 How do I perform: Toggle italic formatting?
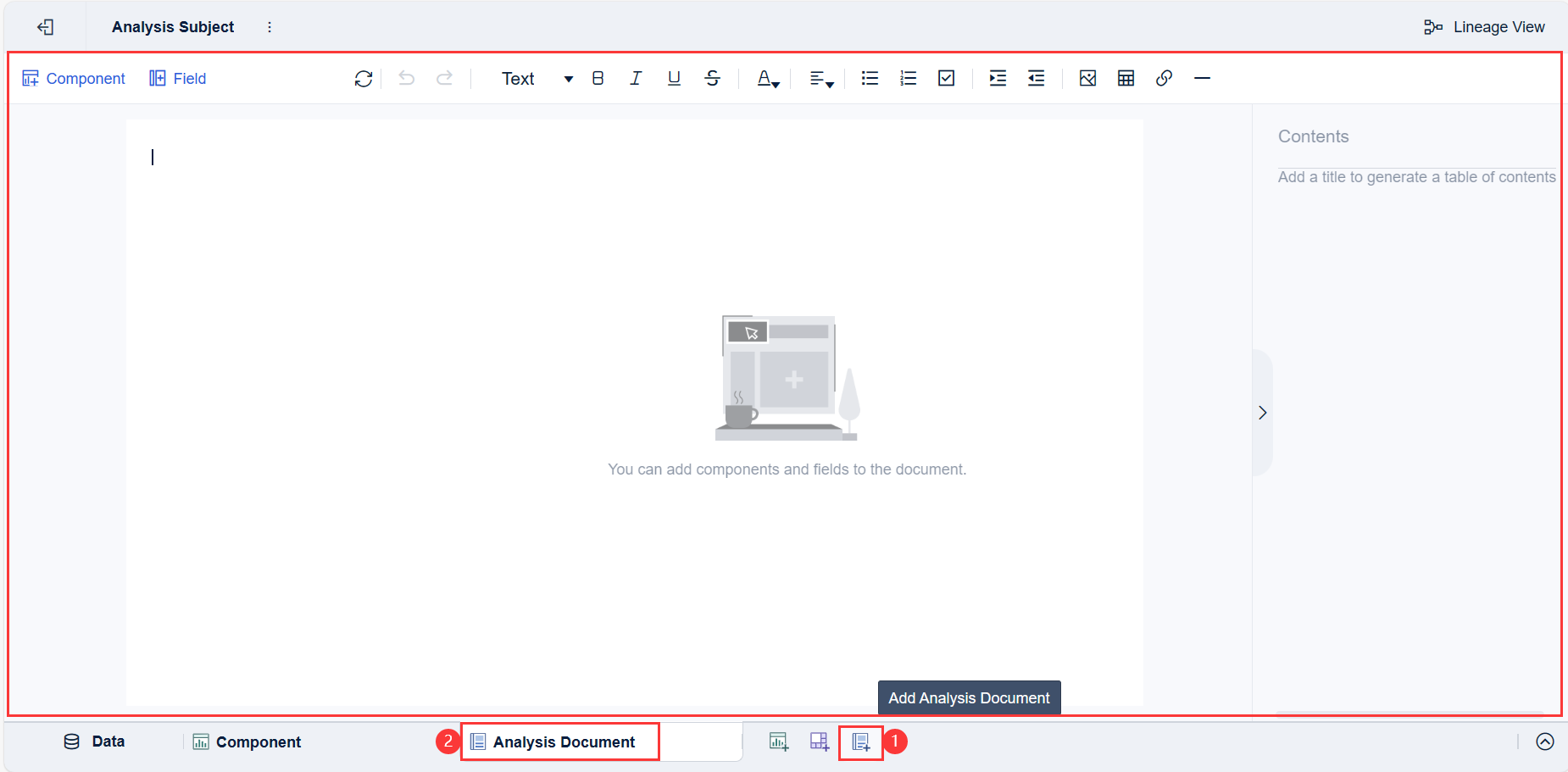636,78
